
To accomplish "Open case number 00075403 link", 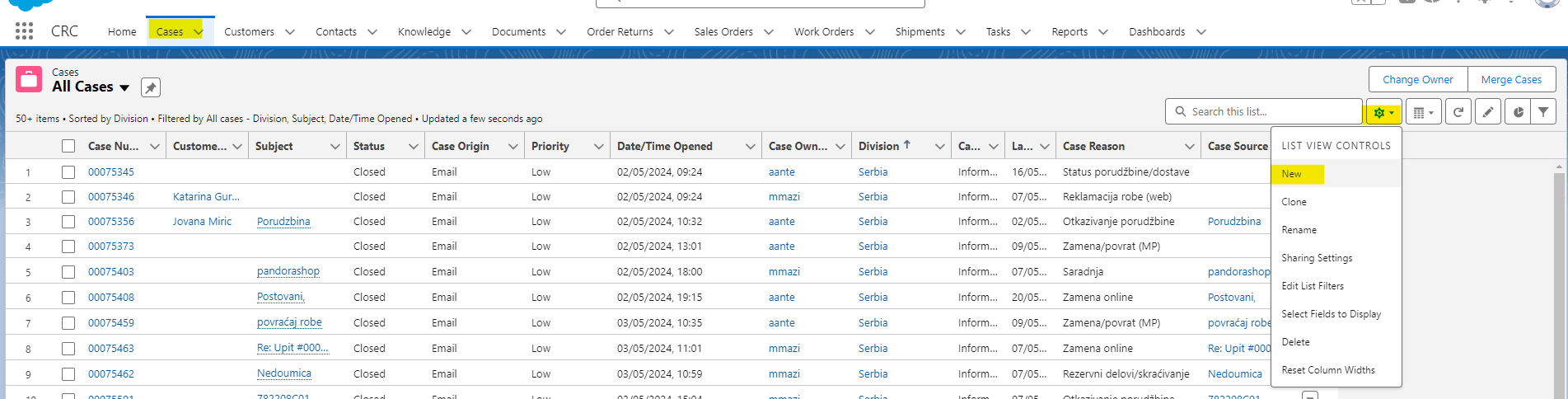I will [x=111, y=271].
